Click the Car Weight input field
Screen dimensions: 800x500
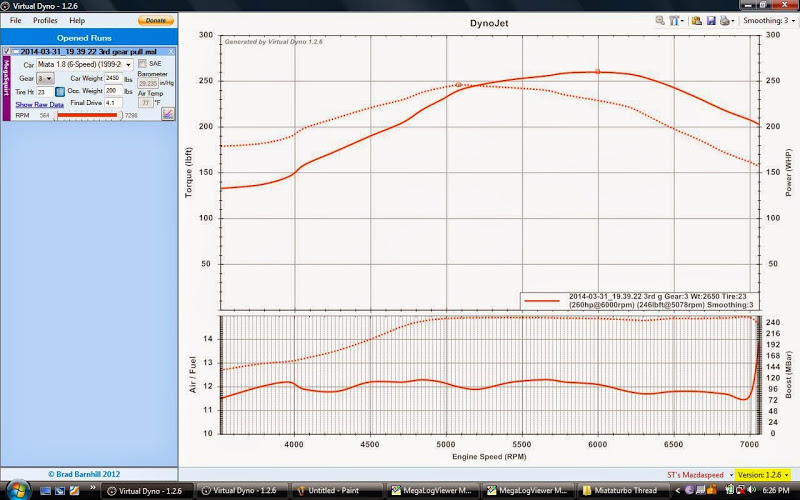click(113, 78)
